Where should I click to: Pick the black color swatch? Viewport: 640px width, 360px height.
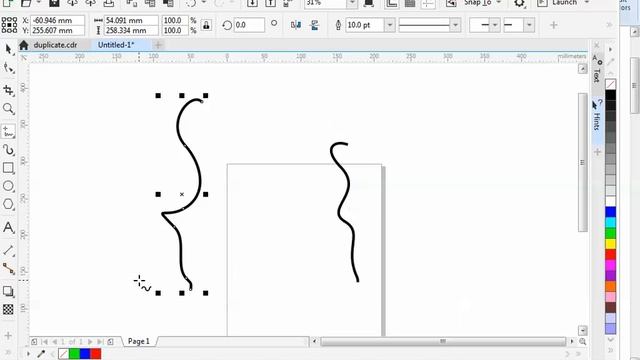611,95
